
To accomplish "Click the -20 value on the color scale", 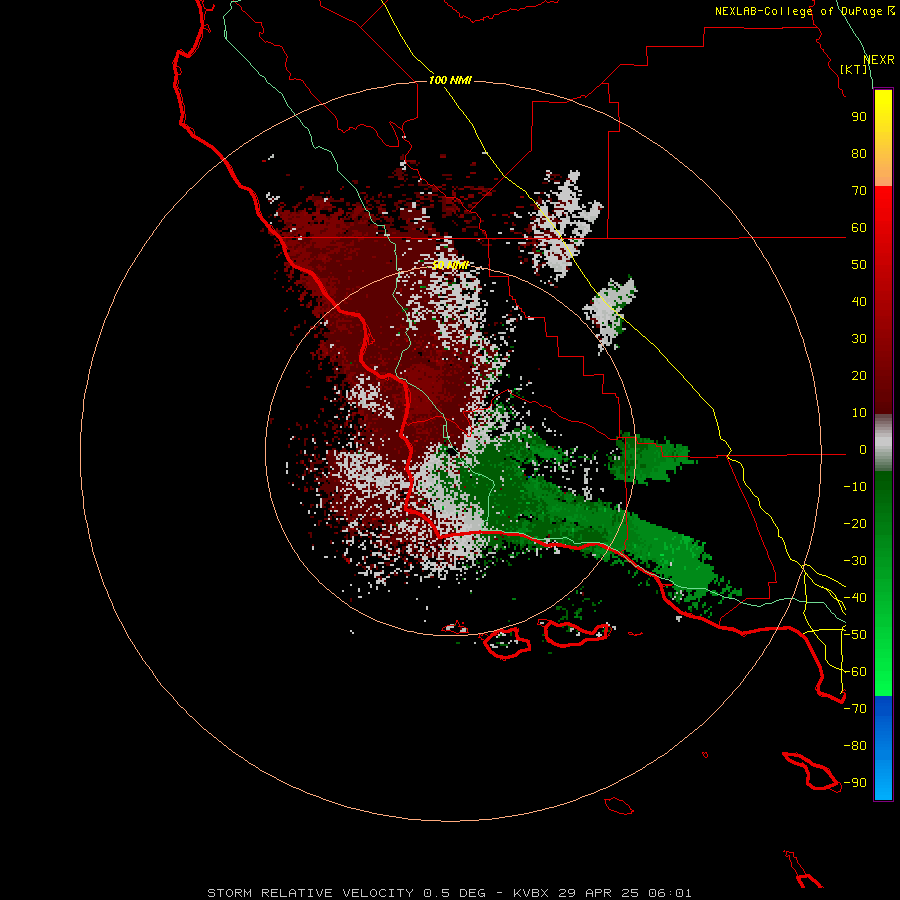I will pyautogui.click(x=855, y=524).
